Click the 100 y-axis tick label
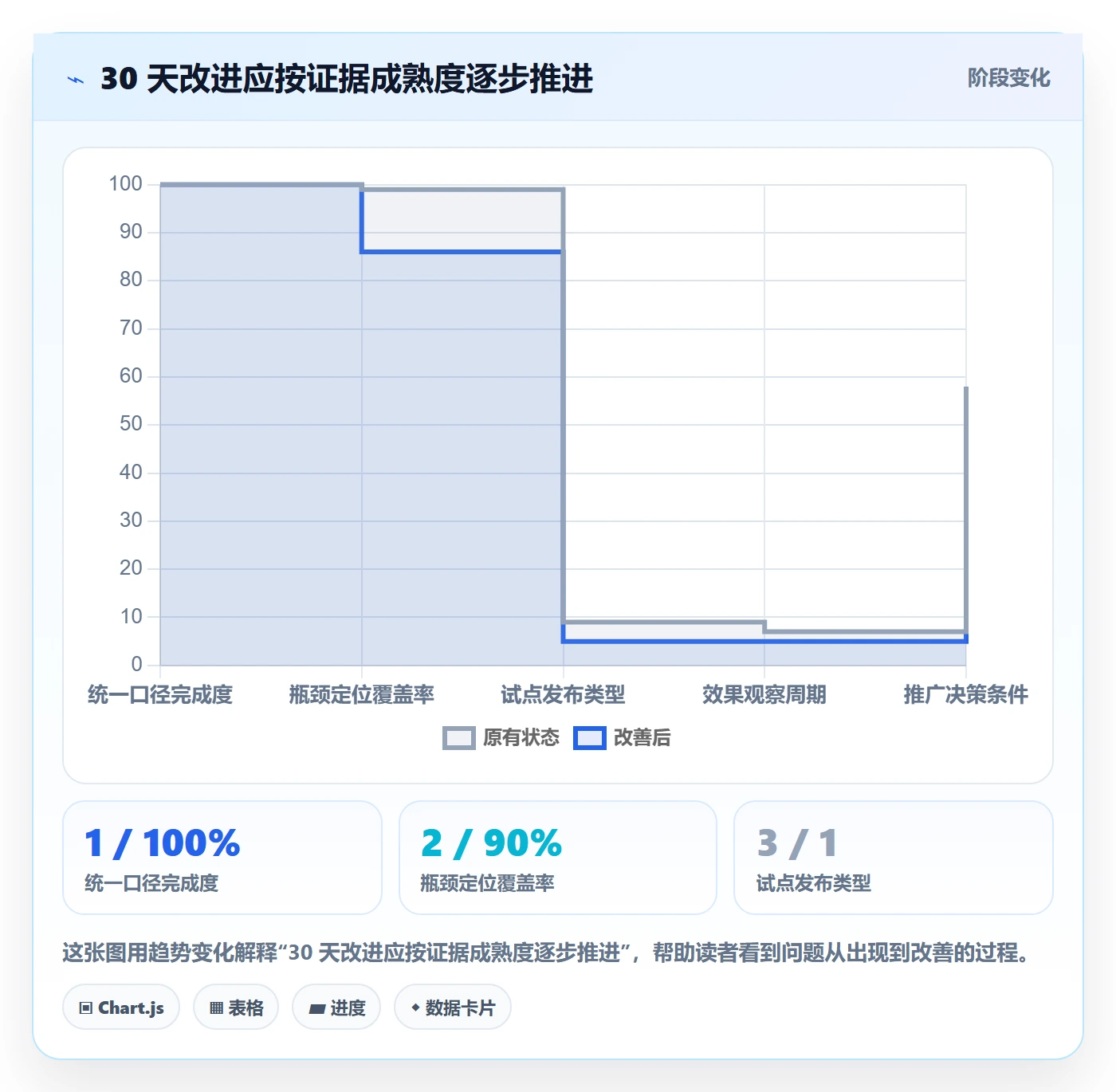 point(126,184)
